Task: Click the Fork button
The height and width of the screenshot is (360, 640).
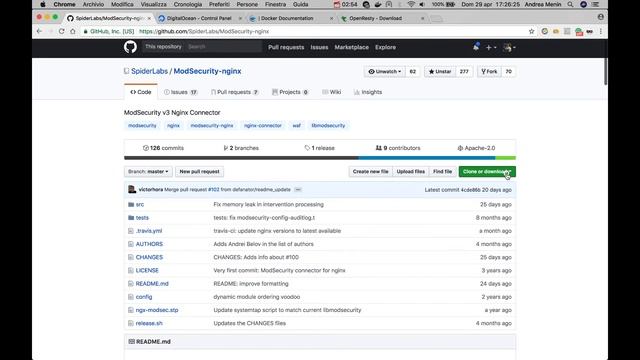Action: 489,71
